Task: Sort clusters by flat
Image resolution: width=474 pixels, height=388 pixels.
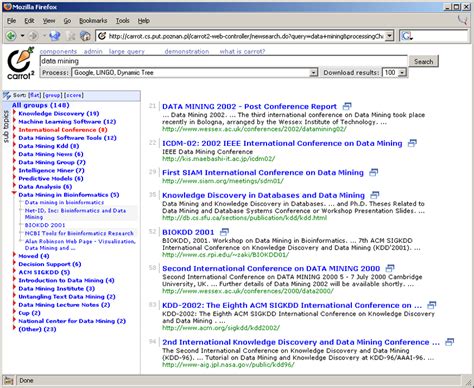Action: coord(35,95)
